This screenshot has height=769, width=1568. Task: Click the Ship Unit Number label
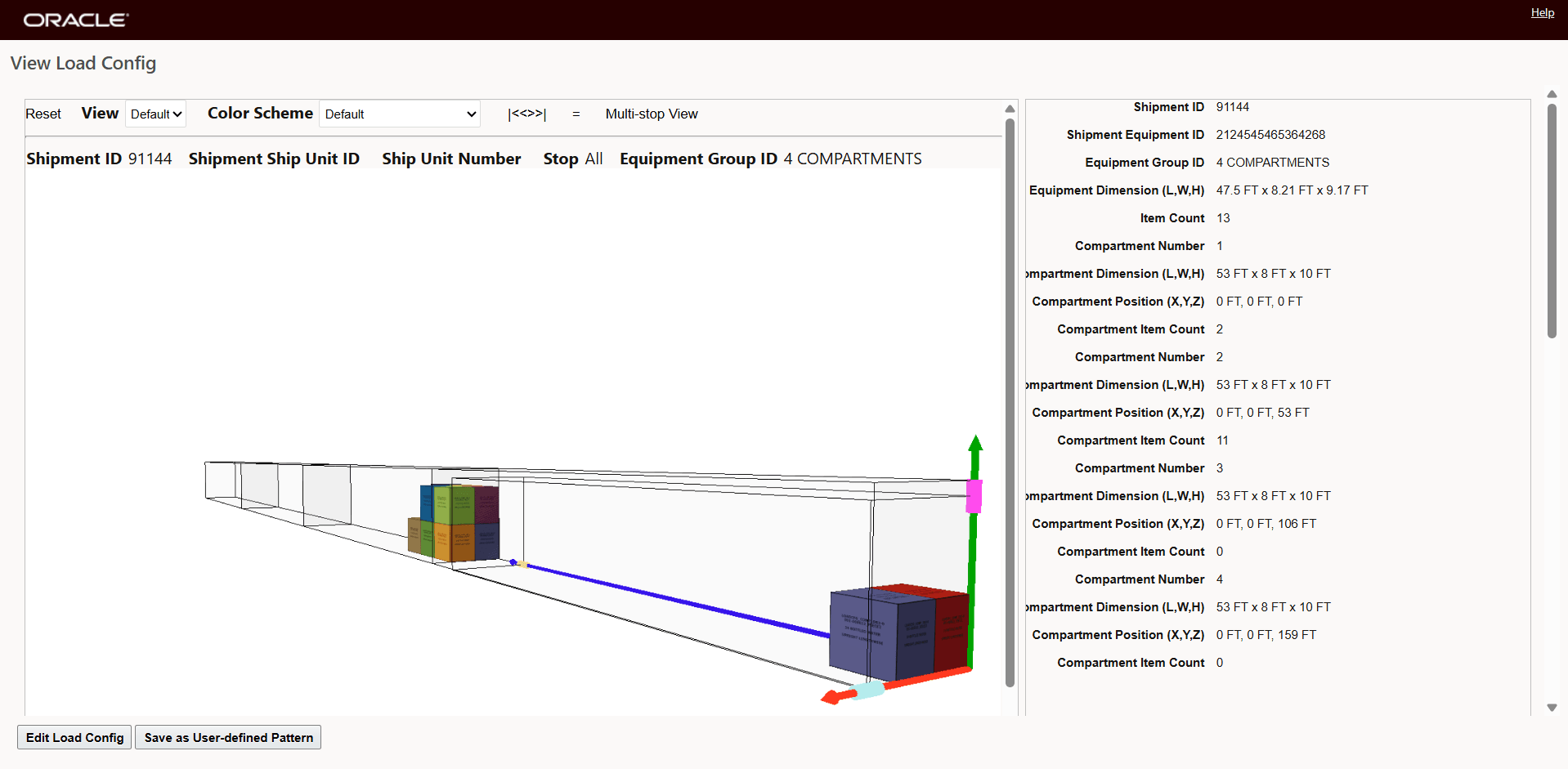[451, 159]
